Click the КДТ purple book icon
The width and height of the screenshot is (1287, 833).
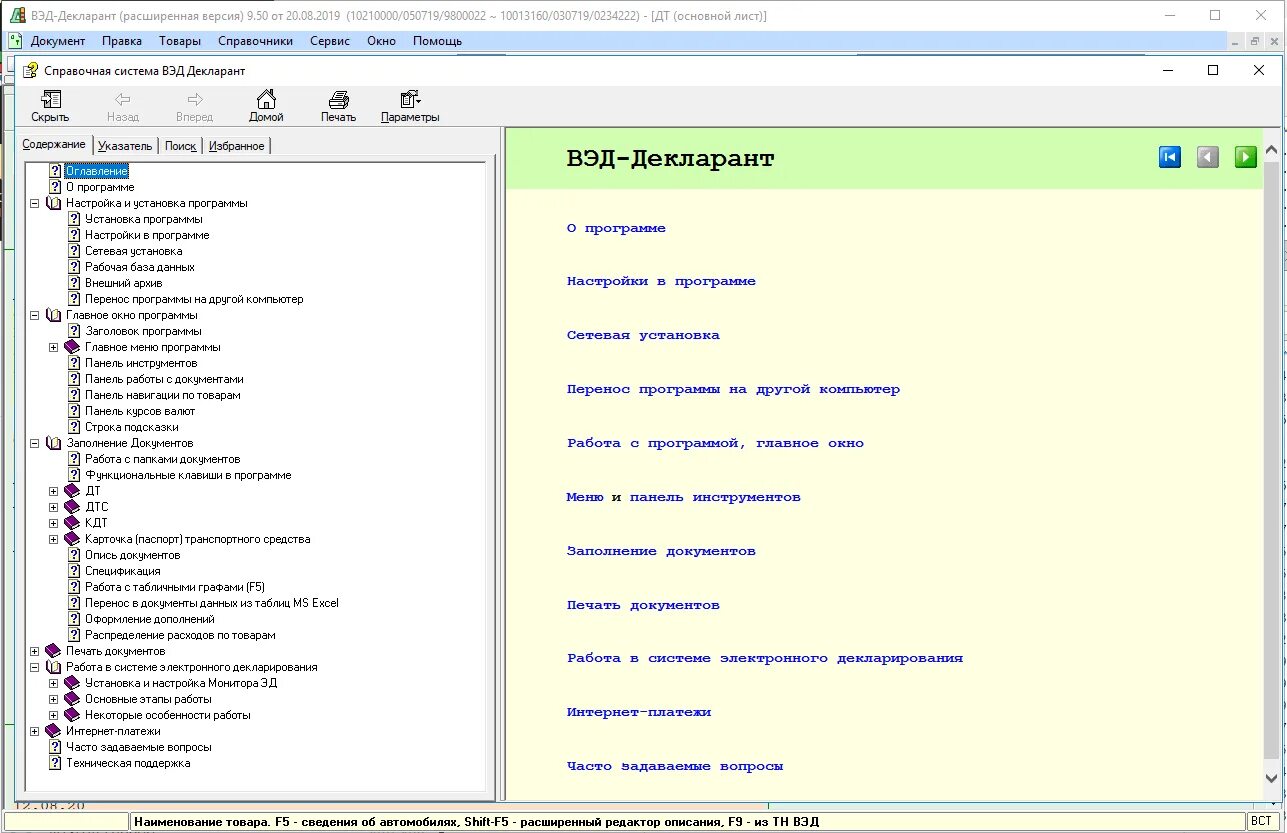pyautogui.click(x=72, y=523)
